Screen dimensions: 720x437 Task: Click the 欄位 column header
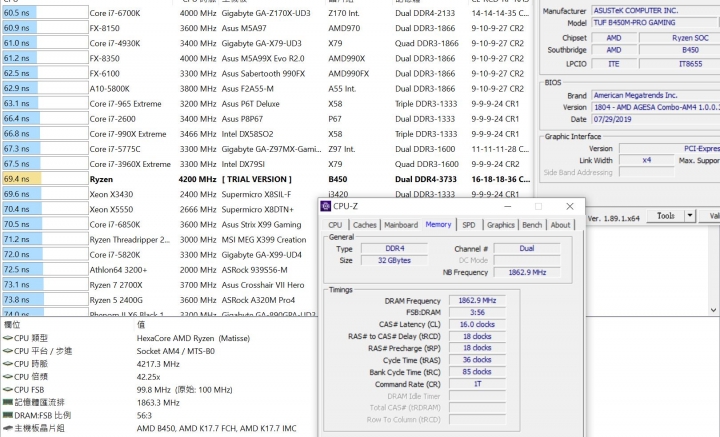coord(12,325)
